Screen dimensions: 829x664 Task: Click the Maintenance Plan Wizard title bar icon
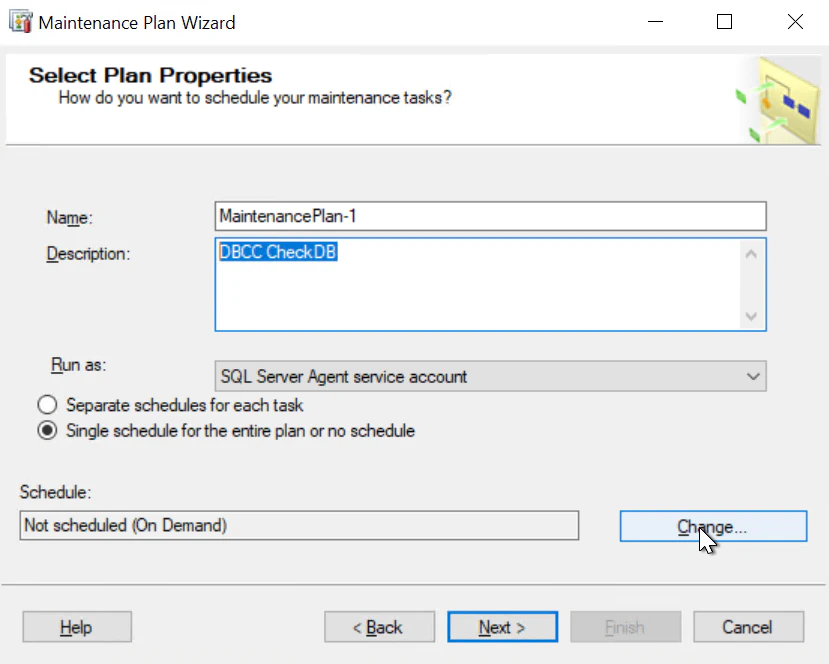(19, 21)
